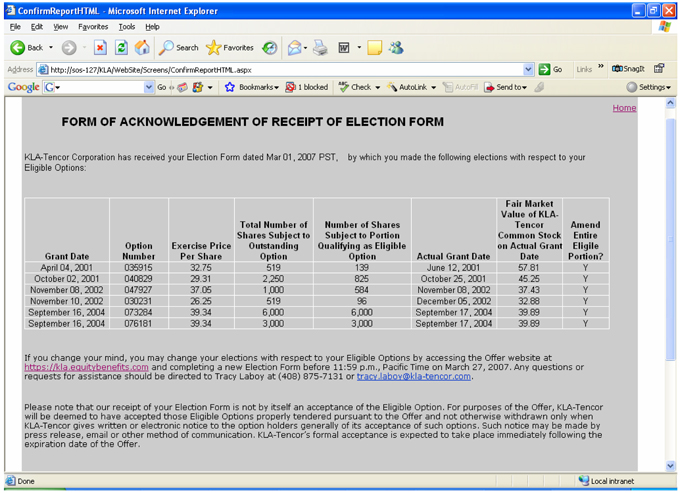Open the kla.equitybenefits.com link
680x493 pixels.
(86, 367)
